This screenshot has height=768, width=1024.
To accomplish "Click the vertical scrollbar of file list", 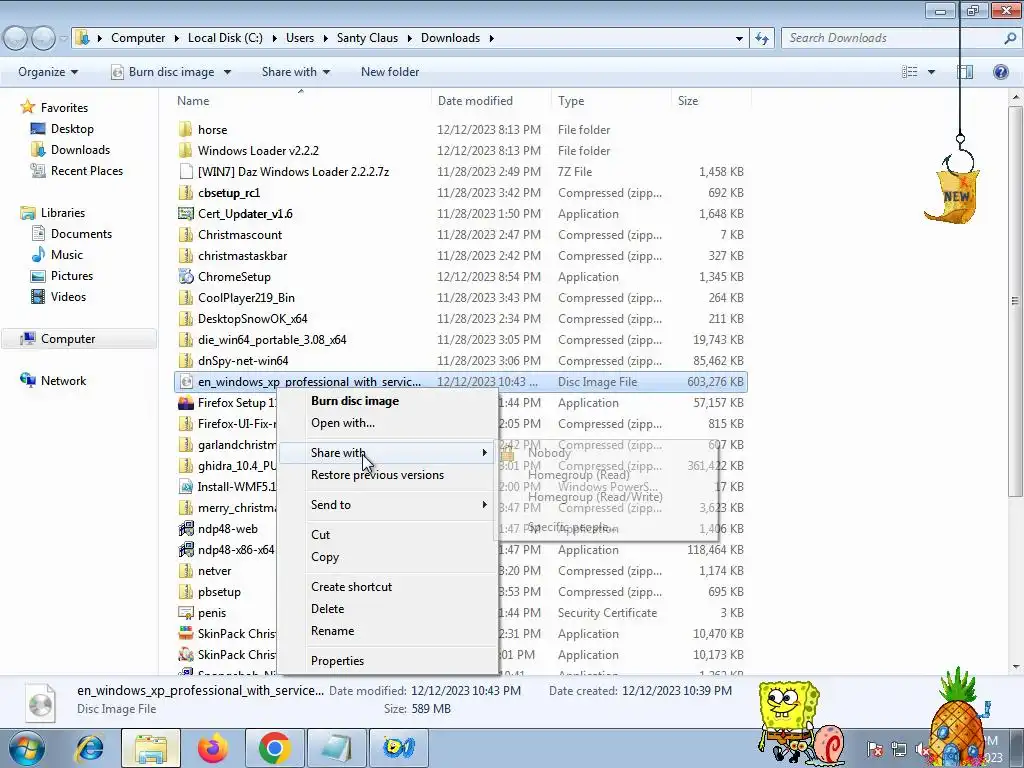I will [1015, 300].
